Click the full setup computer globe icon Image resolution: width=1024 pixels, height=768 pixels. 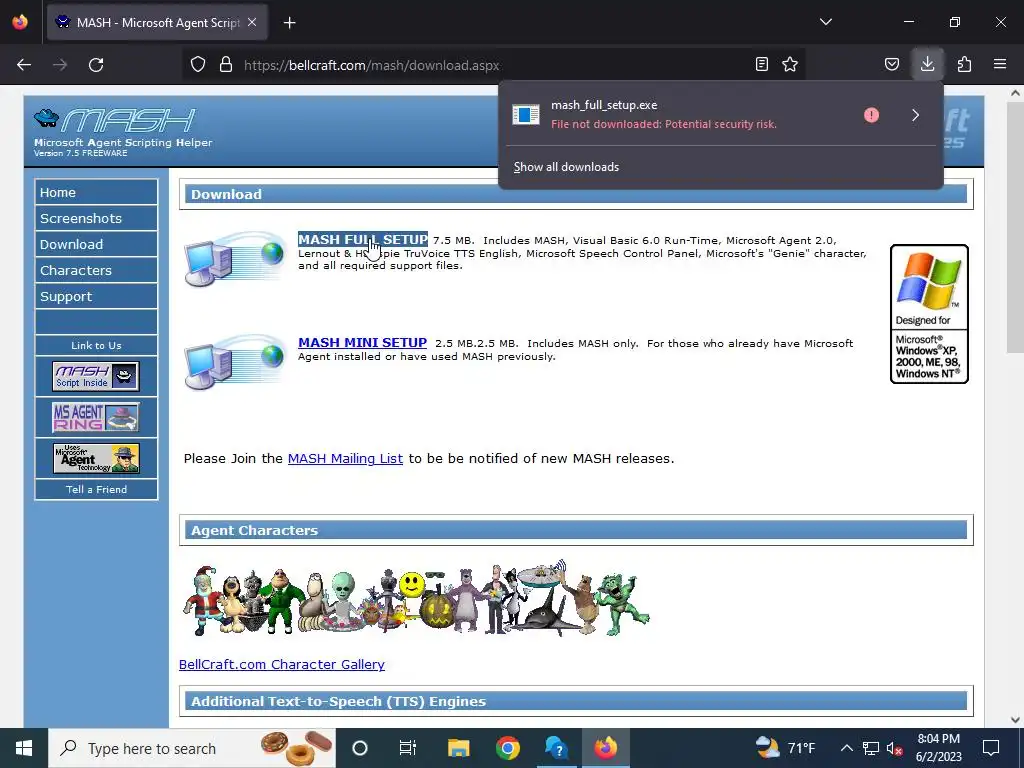(x=235, y=259)
